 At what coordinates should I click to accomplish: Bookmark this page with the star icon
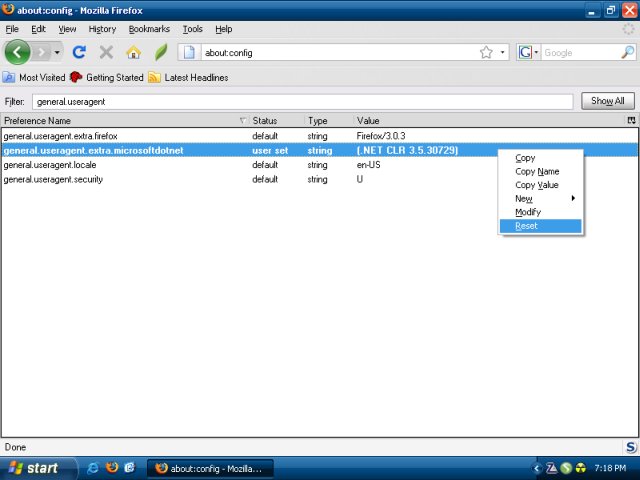pyautogui.click(x=486, y=52)
